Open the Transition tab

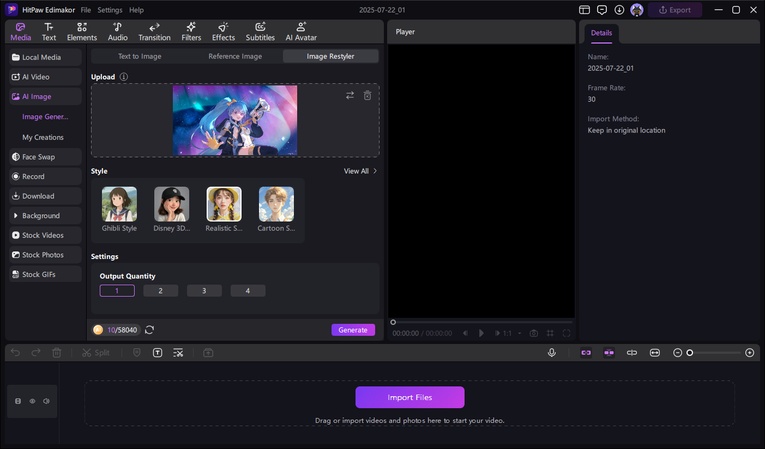coord(154,32)
